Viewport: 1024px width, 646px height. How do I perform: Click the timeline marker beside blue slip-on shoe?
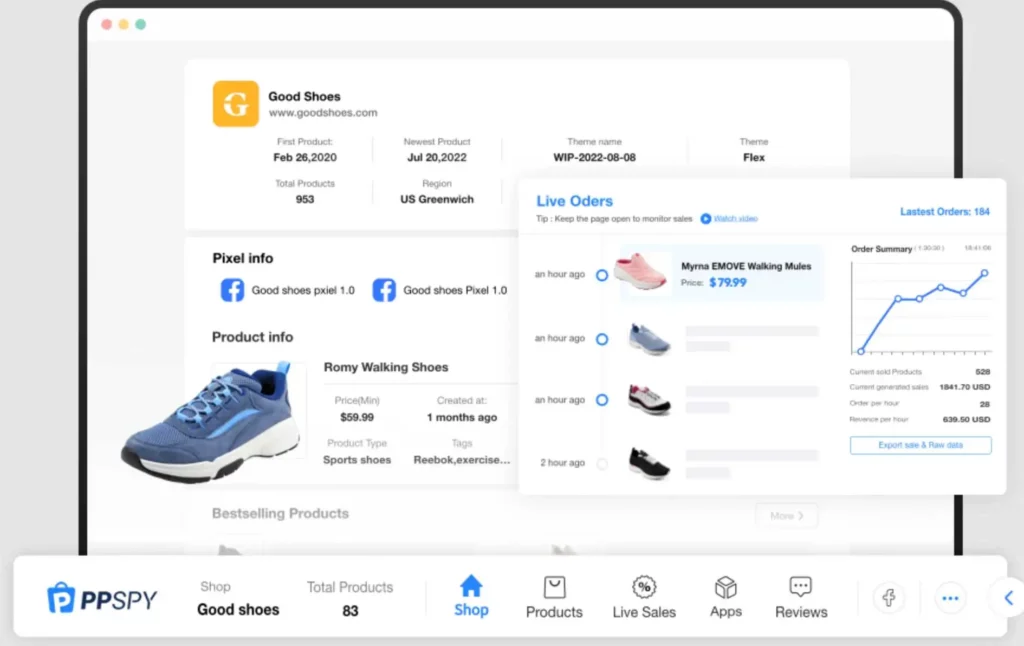[601, 338]
